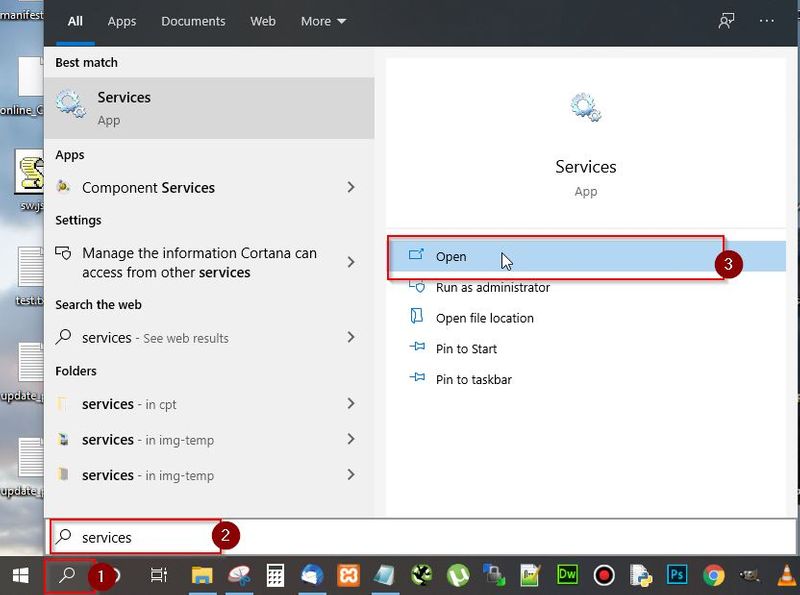Open uTorrent from the taskbar
Viewport: 800px width, 595px height.
(x=458, y=576)
